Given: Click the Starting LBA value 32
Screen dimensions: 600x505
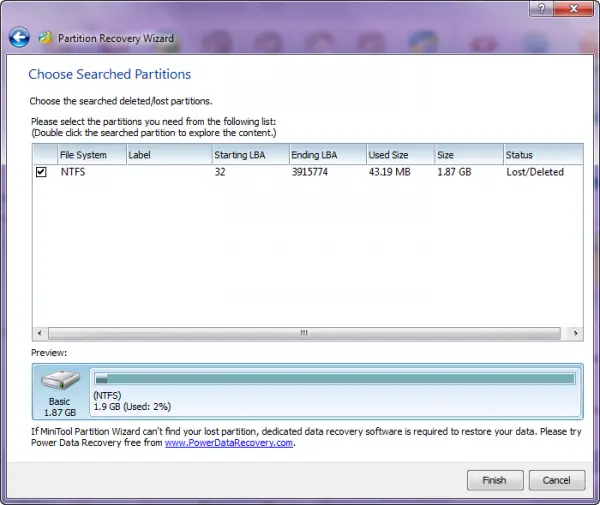Looking at the screenshot, I should point(220,172).
